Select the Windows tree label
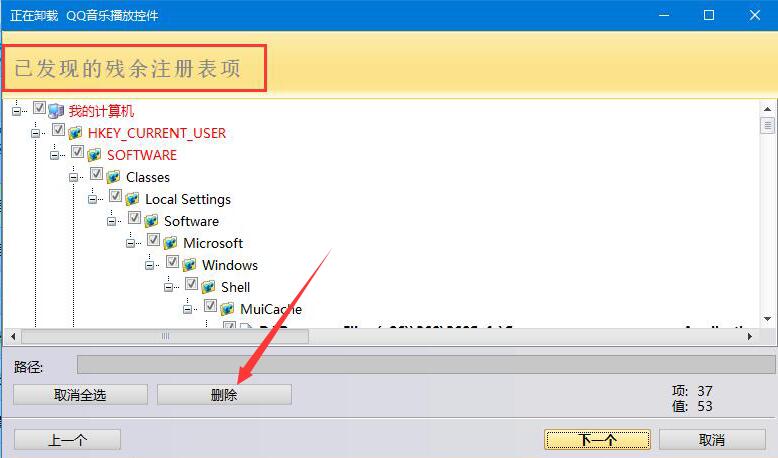778x458 pixels. tap(230, 265)
